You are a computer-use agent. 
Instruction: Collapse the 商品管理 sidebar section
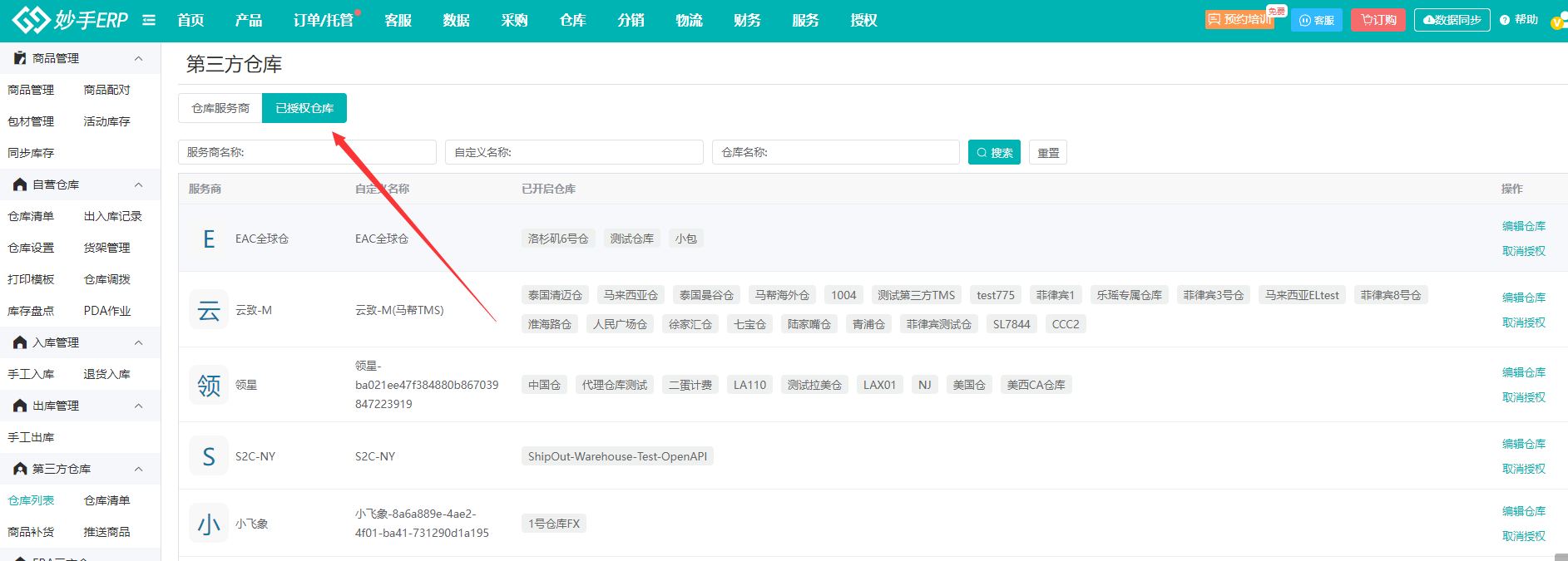pyautogui.click(x=138, y=58)
